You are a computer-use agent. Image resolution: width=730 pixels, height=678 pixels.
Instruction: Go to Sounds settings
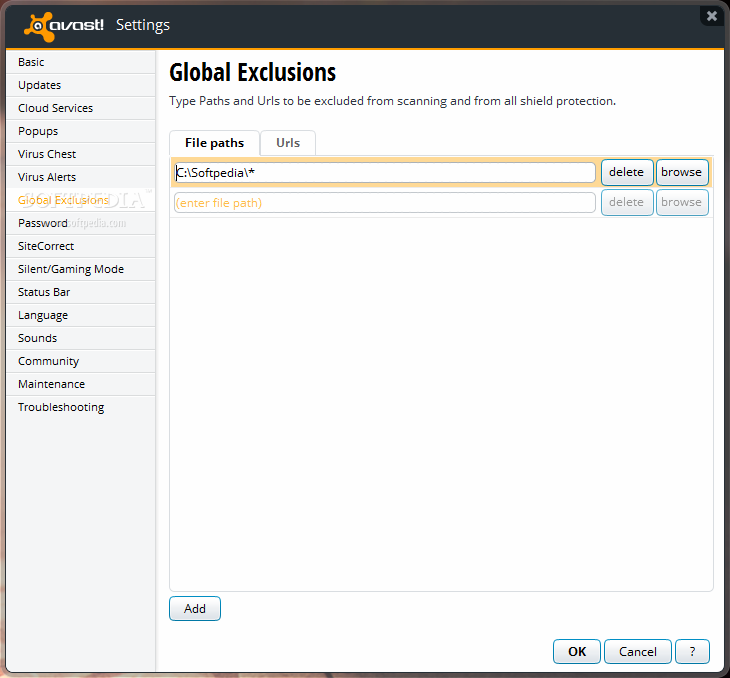click(81, 338)
